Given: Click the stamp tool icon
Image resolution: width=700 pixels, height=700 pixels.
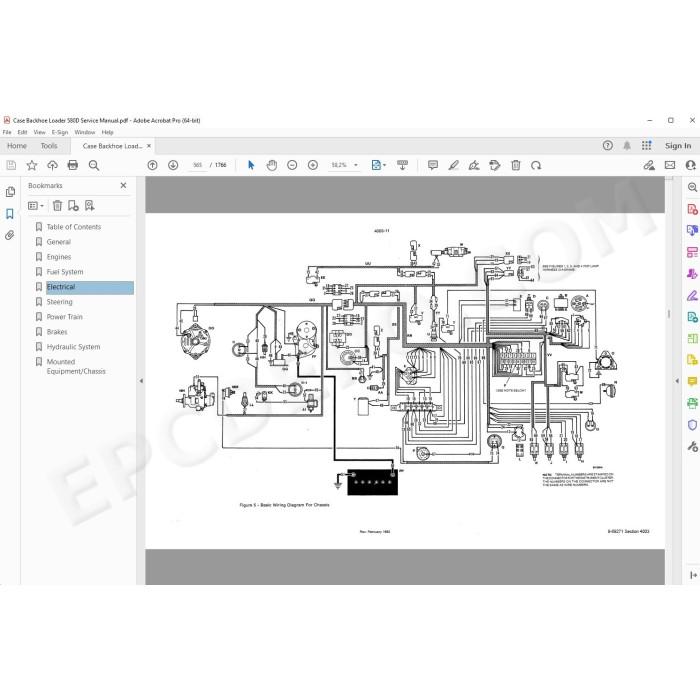Looking at the screenshot, I should [495, 165].
